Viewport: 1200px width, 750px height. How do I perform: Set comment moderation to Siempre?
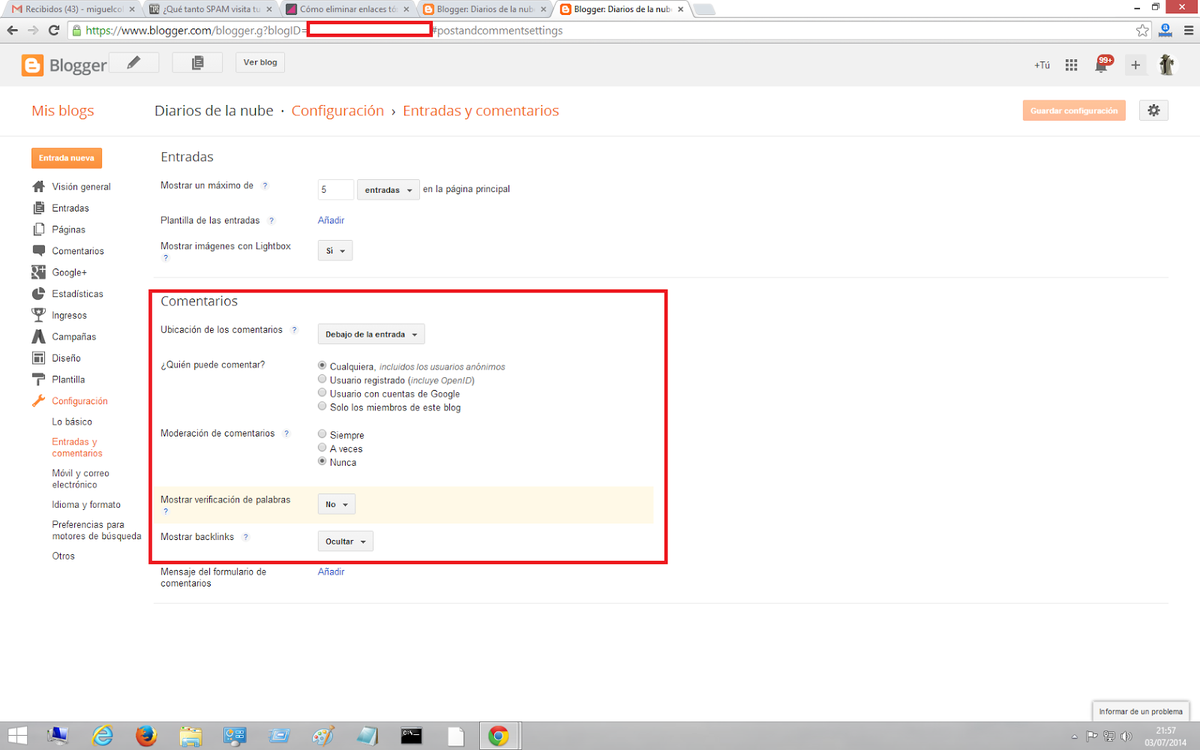pos(322,435)
